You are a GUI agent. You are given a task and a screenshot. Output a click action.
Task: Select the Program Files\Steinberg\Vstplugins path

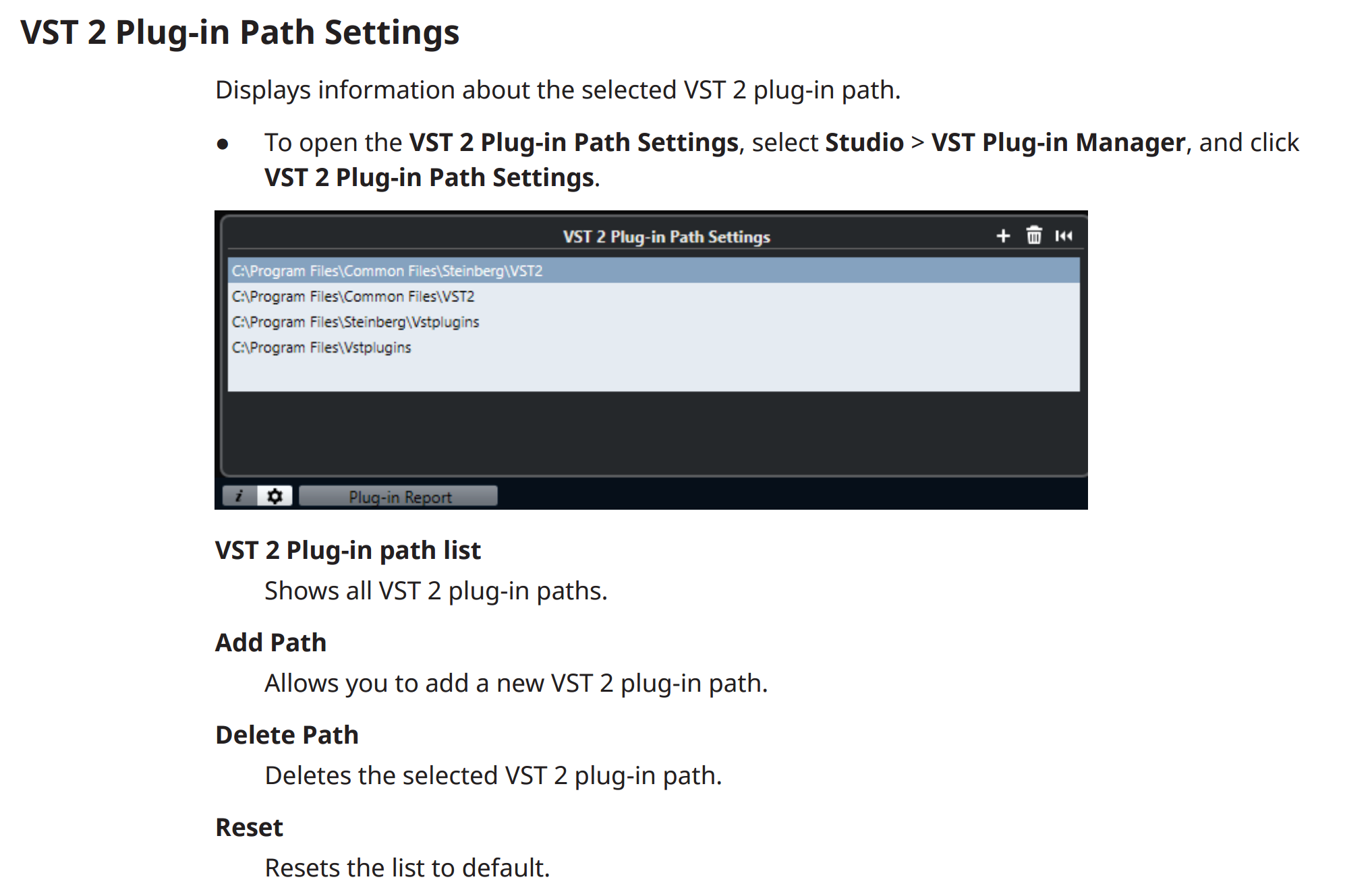pos(654,322)
